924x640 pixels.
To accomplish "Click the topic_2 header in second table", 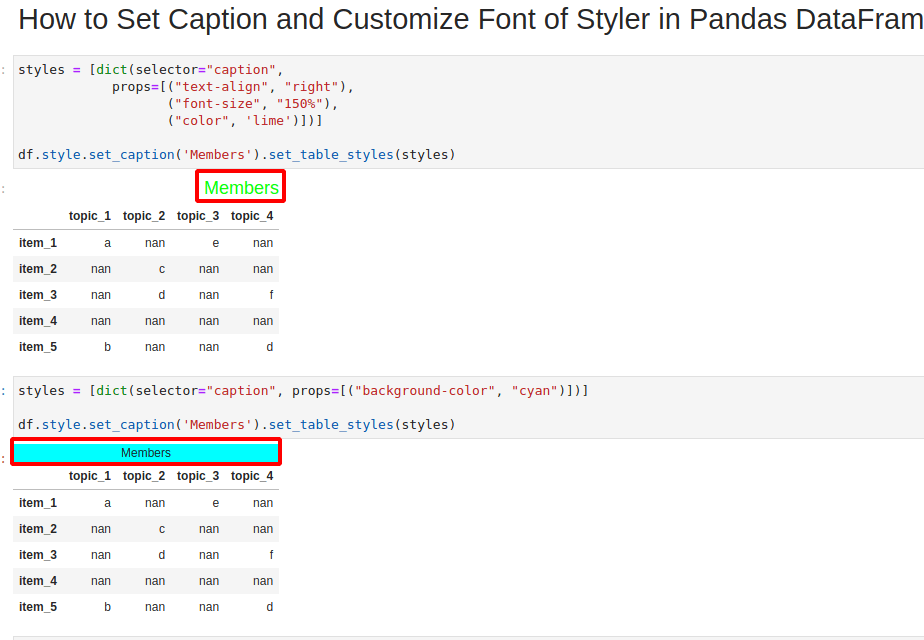I will tap(144, 476).
